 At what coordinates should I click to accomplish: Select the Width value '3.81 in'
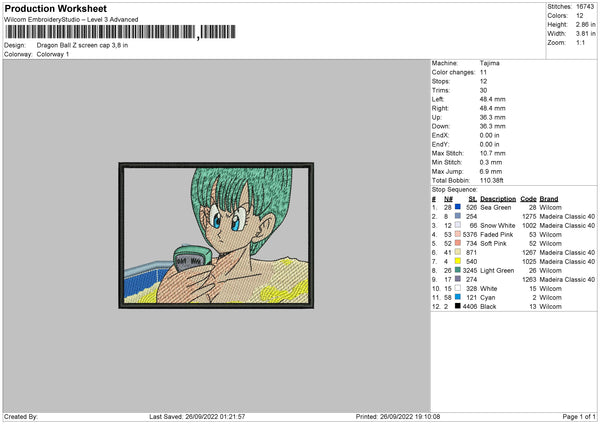[x=586, y=34]
